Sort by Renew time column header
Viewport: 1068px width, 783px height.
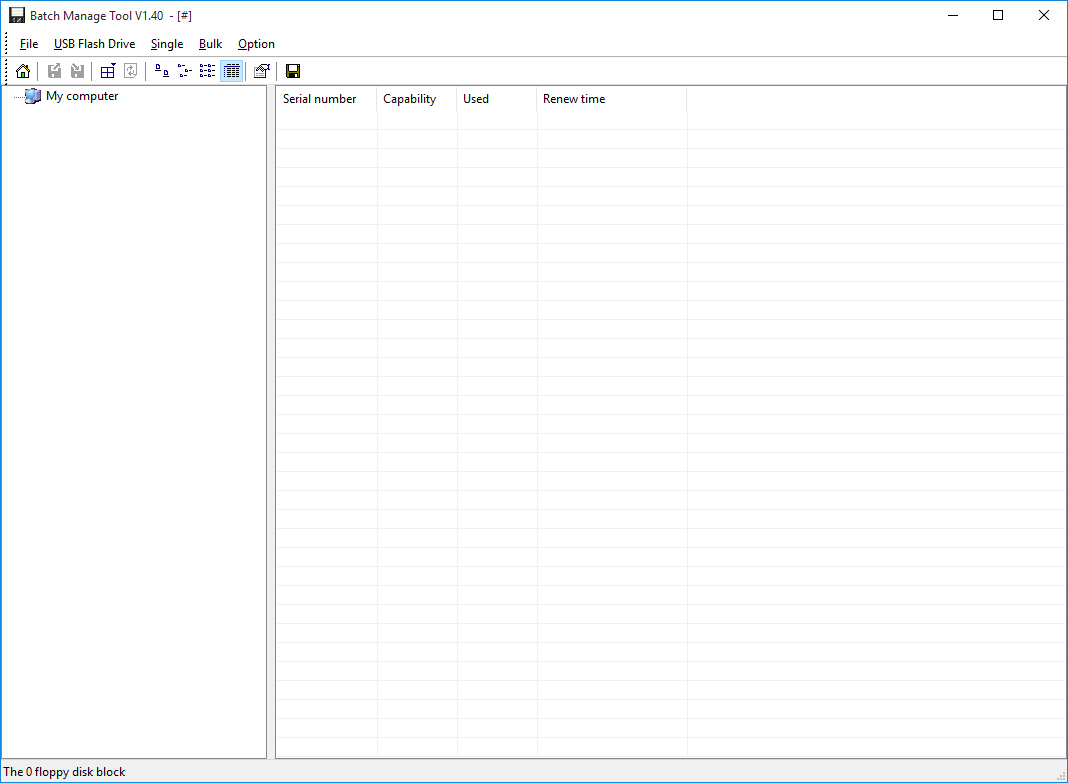[612, 99]
